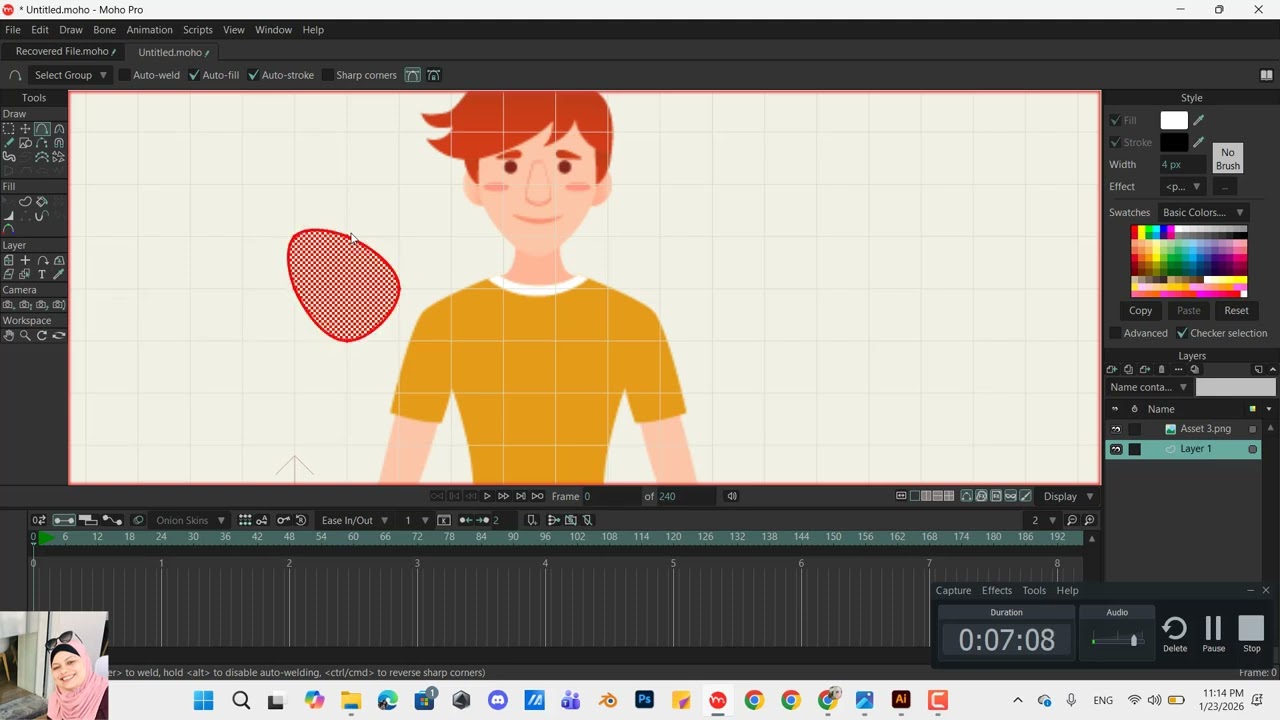
Task: Turn off Checker selection
Action: point(1182,333)
